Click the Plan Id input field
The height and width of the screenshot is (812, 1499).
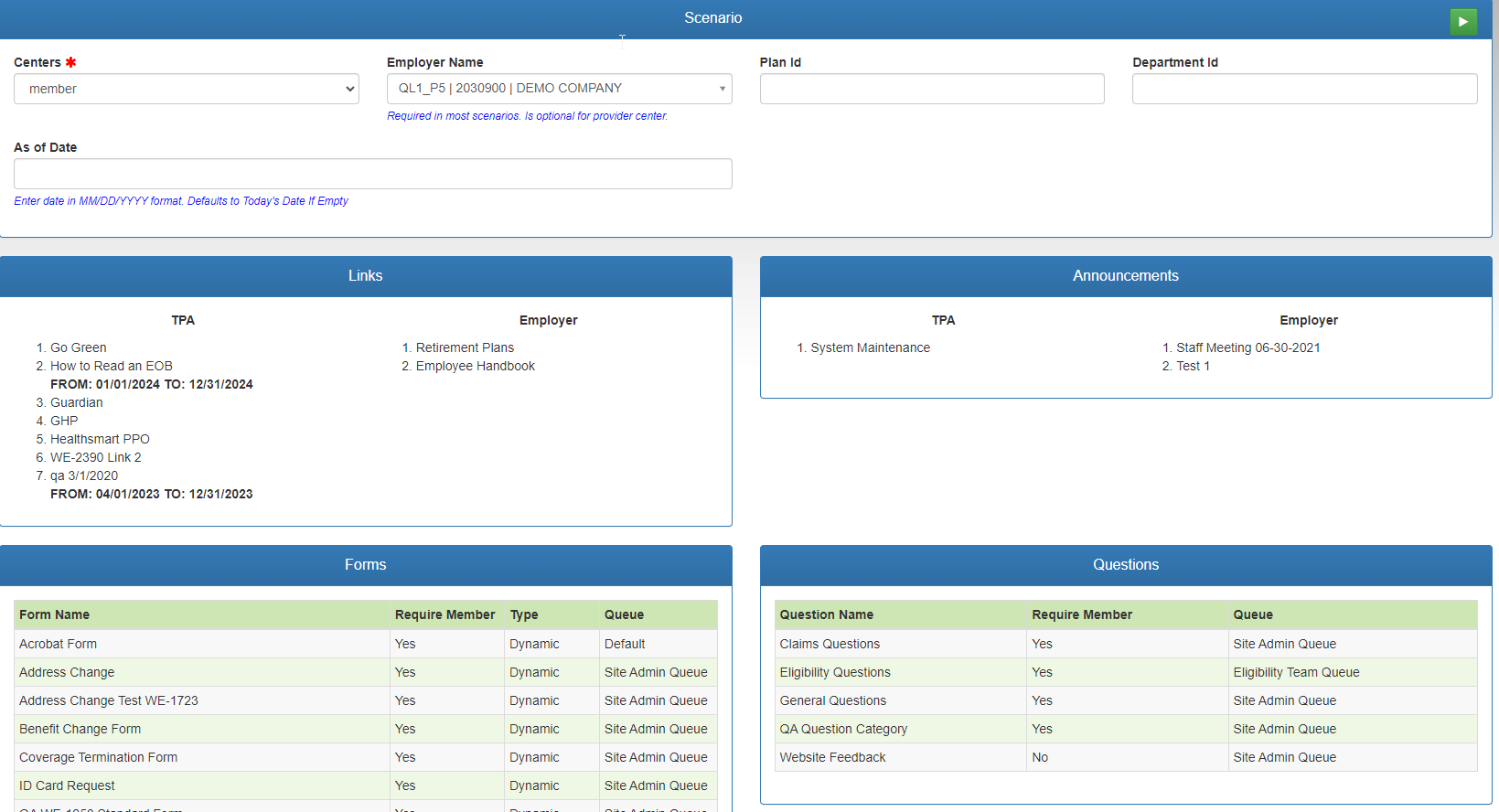pos(931,89)
